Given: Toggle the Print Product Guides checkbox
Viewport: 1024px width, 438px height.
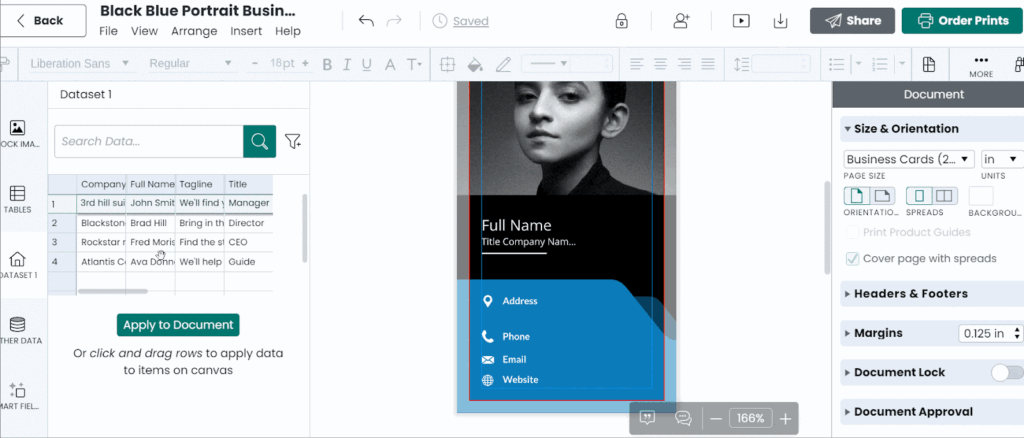Looking at the screenshot, I should click(853, 232).
